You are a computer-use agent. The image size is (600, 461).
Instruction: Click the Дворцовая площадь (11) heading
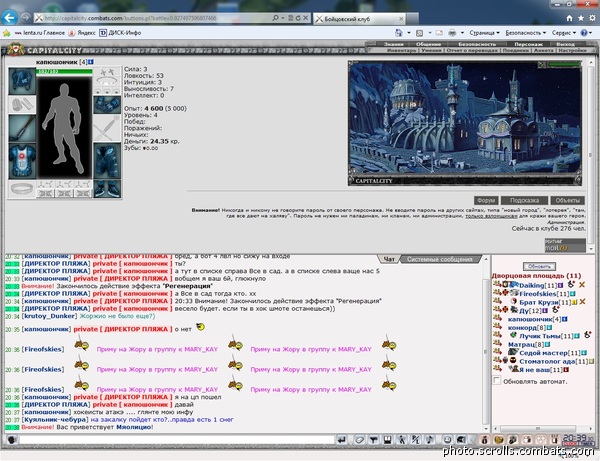[x=536, y=276]
